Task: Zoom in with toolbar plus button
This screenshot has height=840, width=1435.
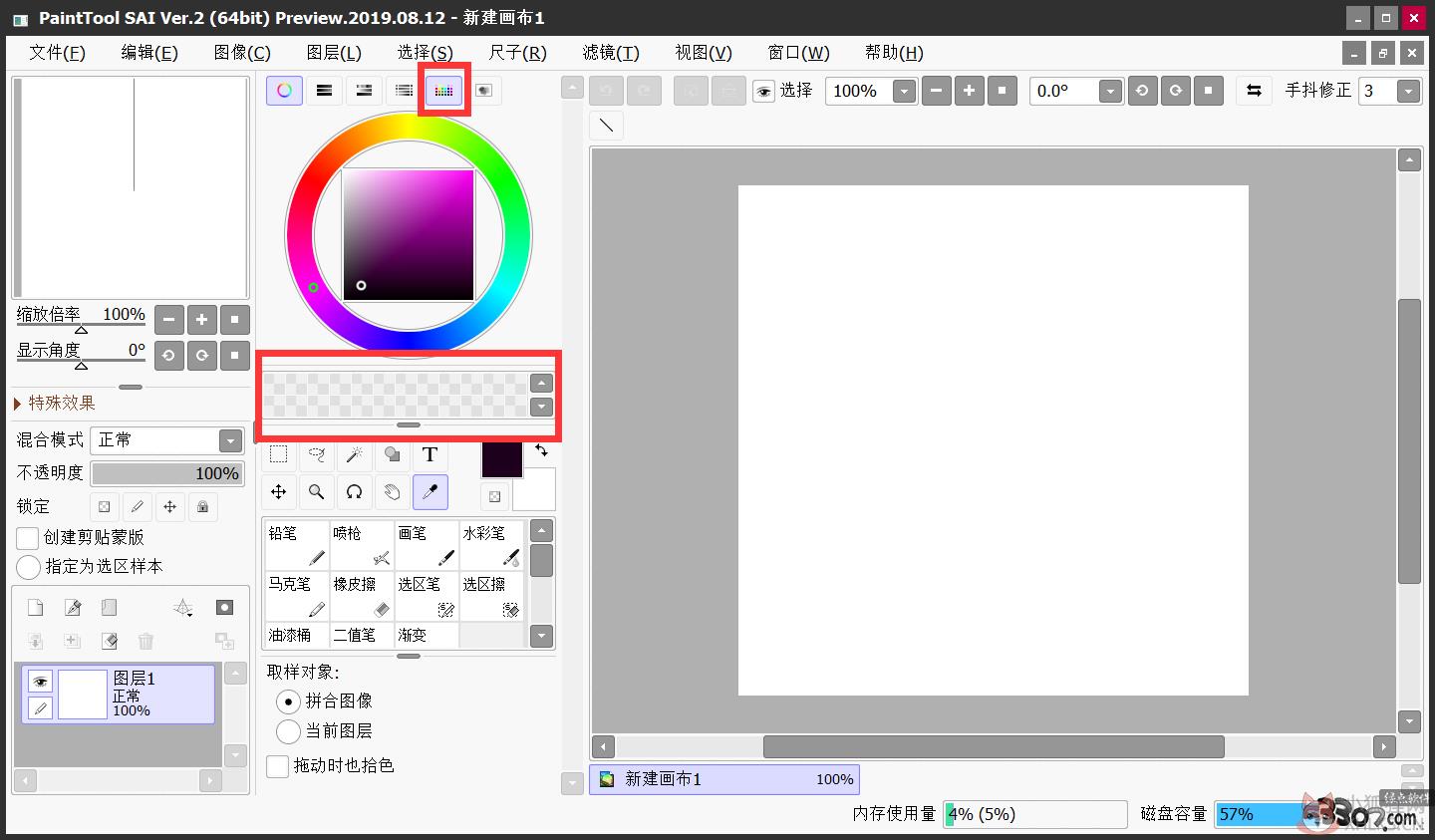Action: 969,91
